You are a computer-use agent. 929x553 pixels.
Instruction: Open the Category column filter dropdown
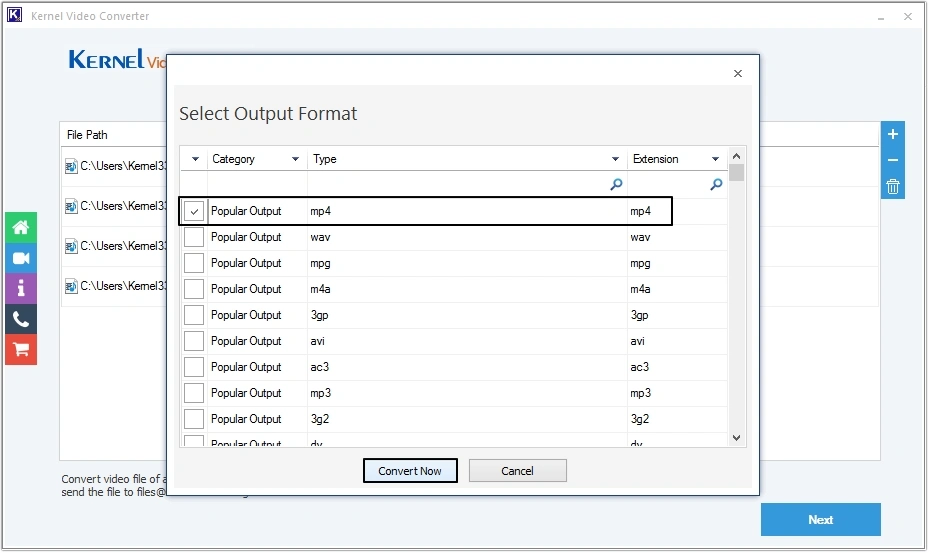[295, 159]
